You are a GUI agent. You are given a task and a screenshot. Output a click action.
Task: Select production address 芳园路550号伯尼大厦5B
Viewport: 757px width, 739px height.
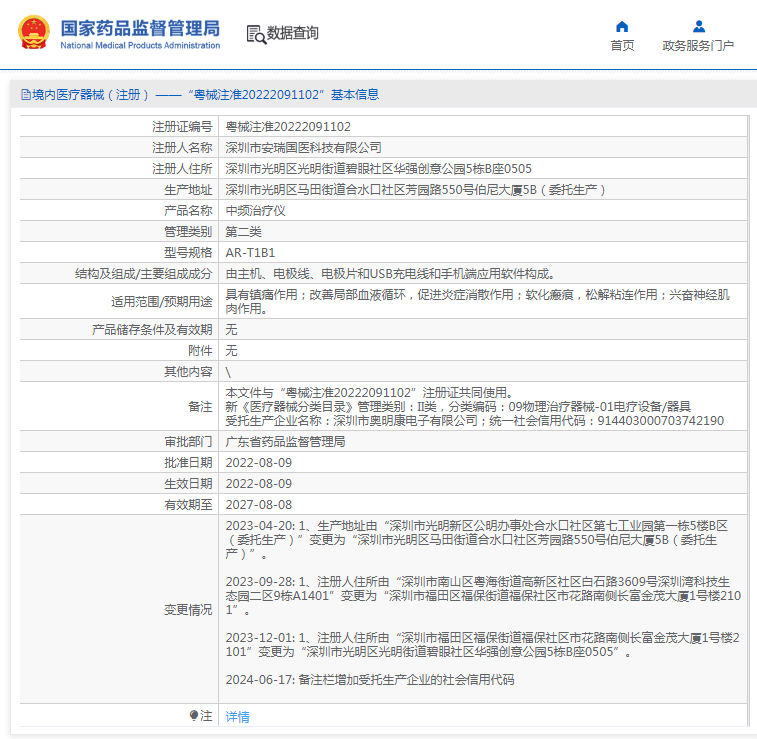[415, 190]
